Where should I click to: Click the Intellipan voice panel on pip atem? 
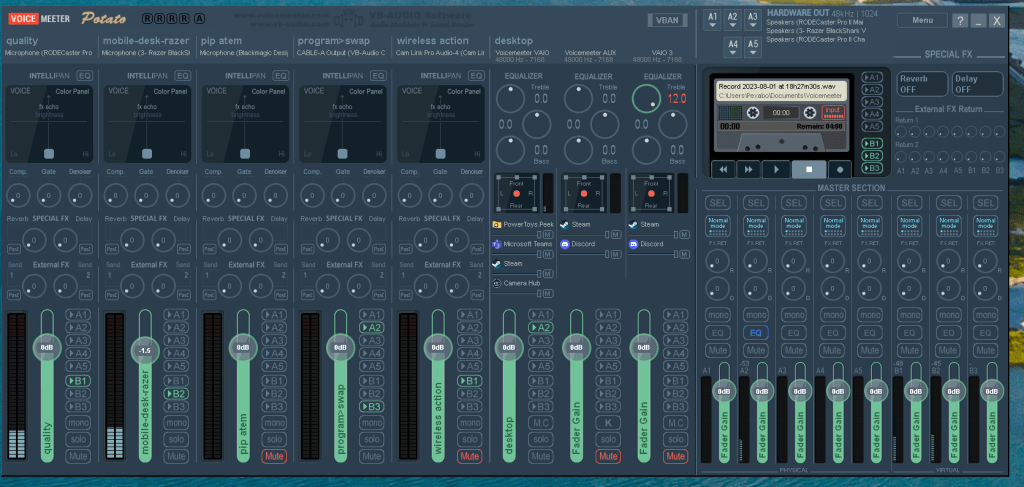(x=244, y=123)
